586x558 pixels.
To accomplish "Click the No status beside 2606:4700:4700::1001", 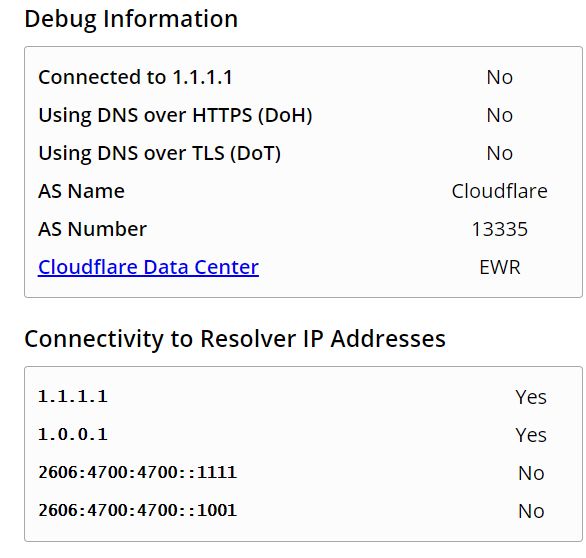I will [x=531, y=511].
